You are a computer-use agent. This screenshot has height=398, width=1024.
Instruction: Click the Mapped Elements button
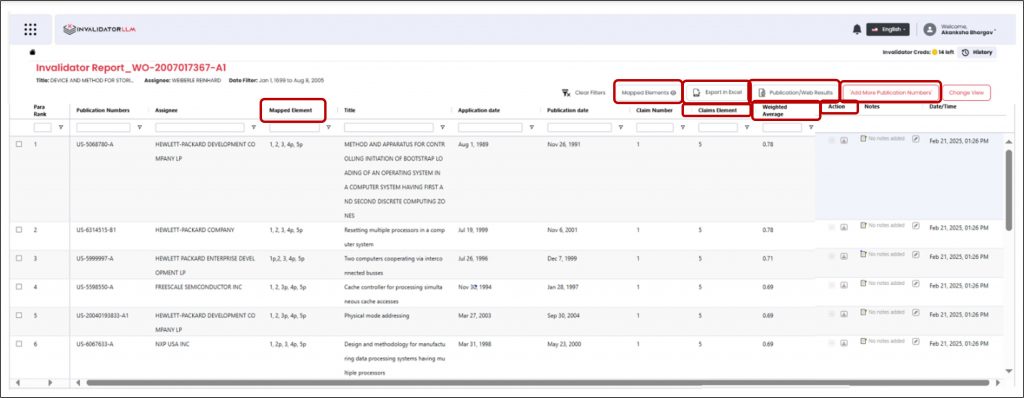tap(648, 93)
